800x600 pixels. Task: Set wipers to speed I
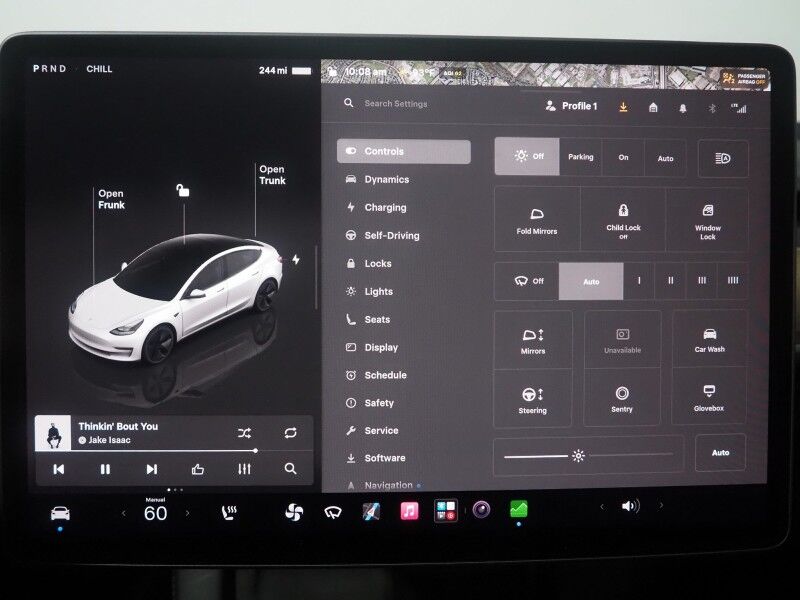pyautogui.click(x=639, y=281)
